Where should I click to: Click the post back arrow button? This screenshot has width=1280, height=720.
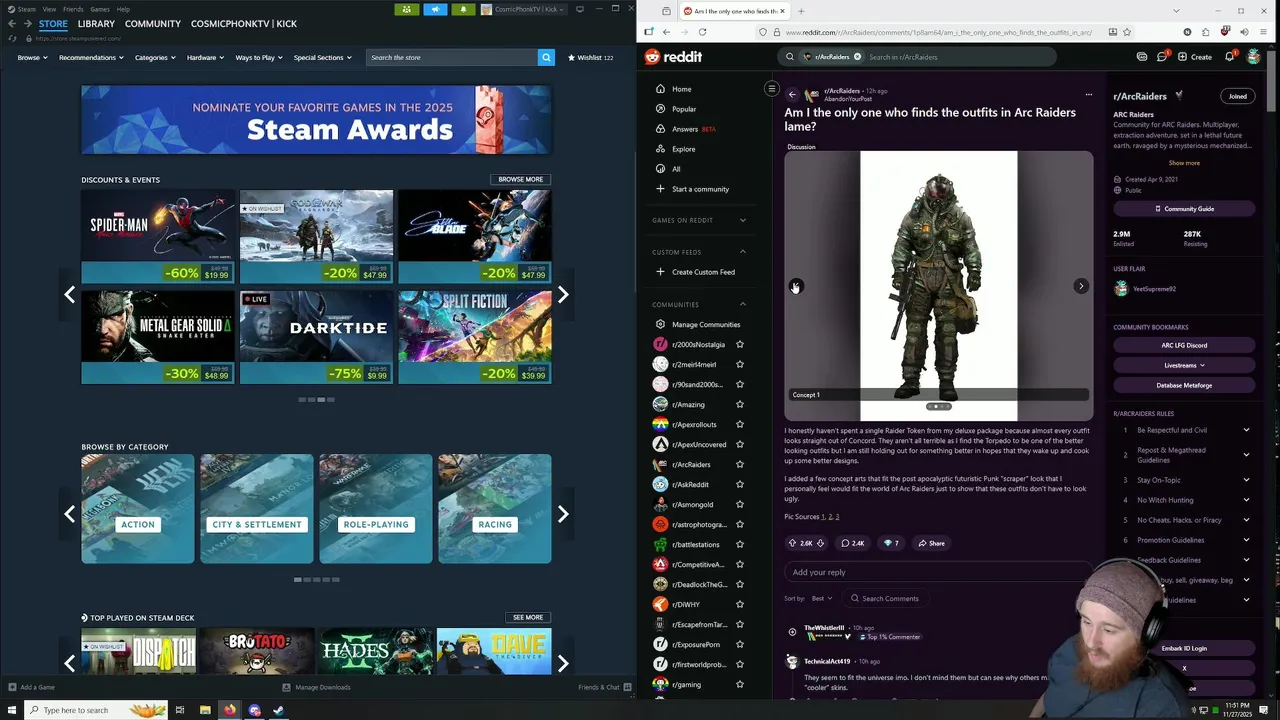point(792,95)
